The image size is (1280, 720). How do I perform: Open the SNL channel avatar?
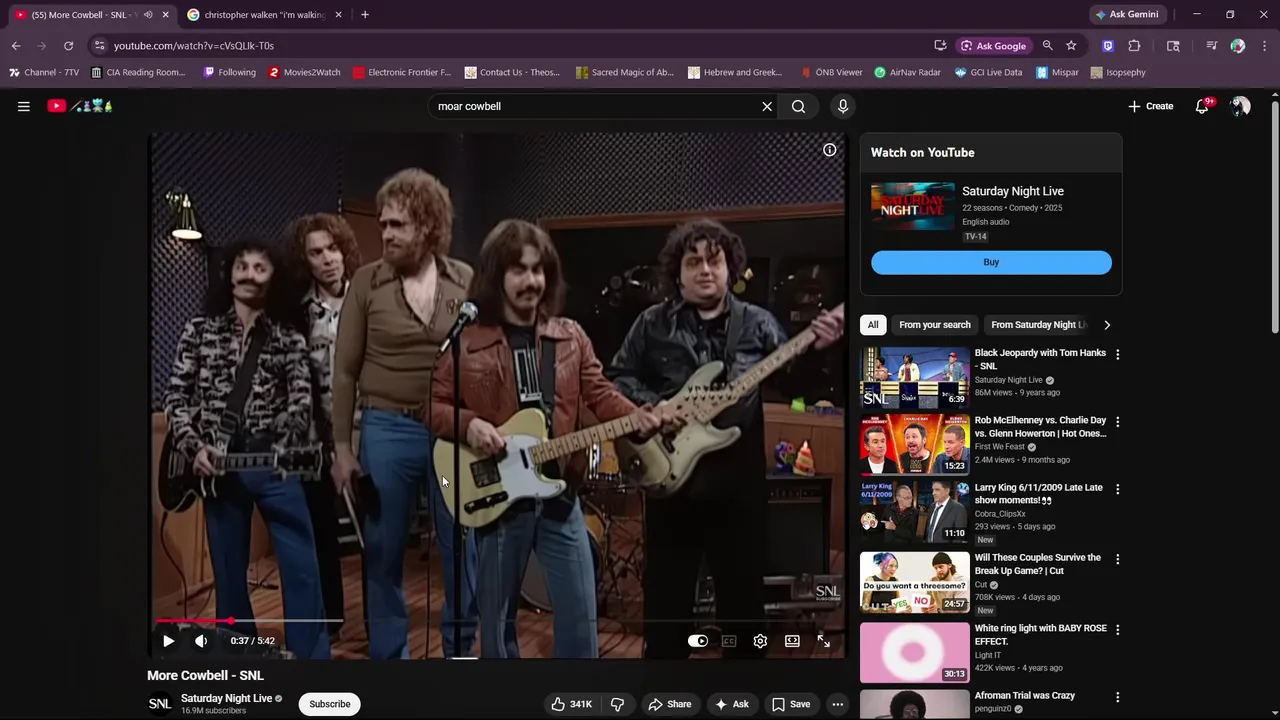click(160, 704)
